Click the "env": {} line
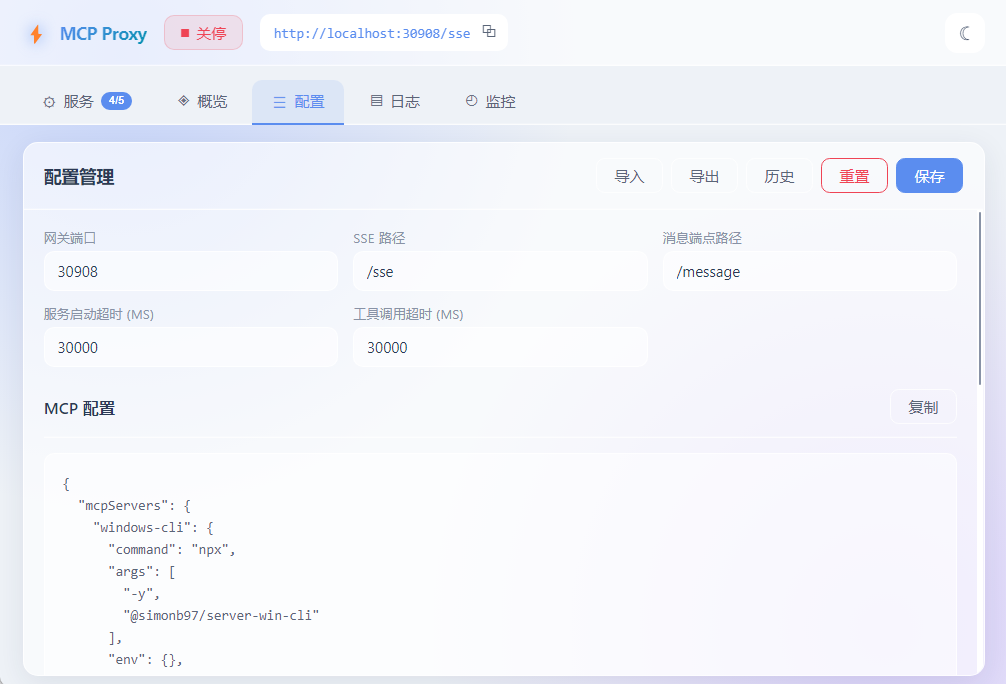Viewport: 1006px width, 684px height. 145,660
